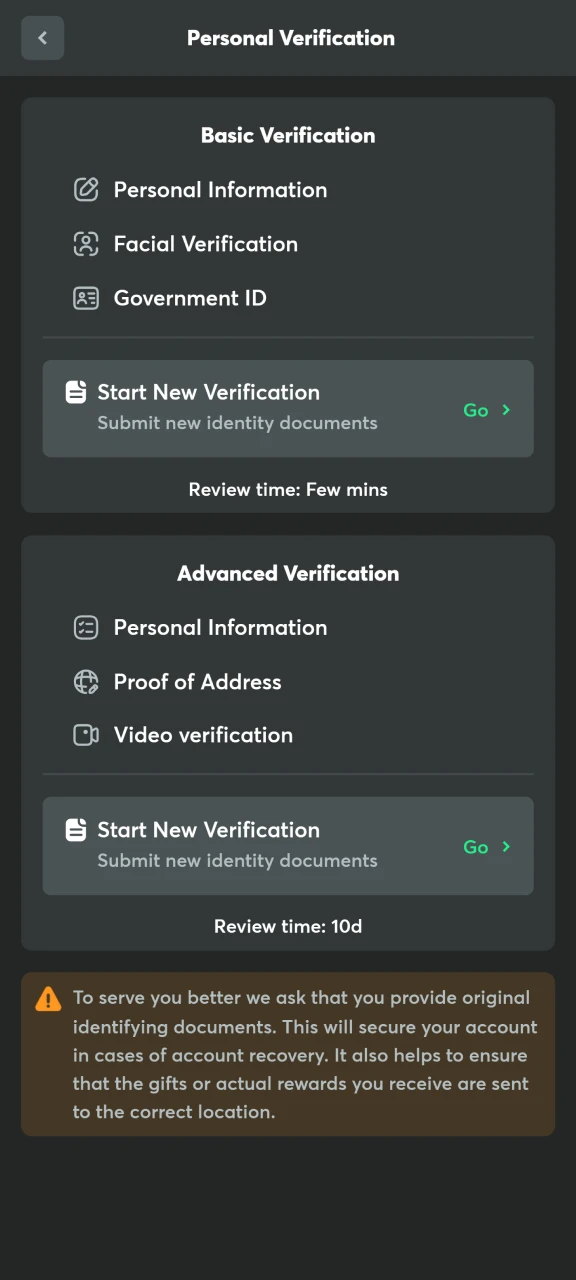Click the Review time: Few mins label
This screenshot has height=1280, width=576.
(288, 489)
